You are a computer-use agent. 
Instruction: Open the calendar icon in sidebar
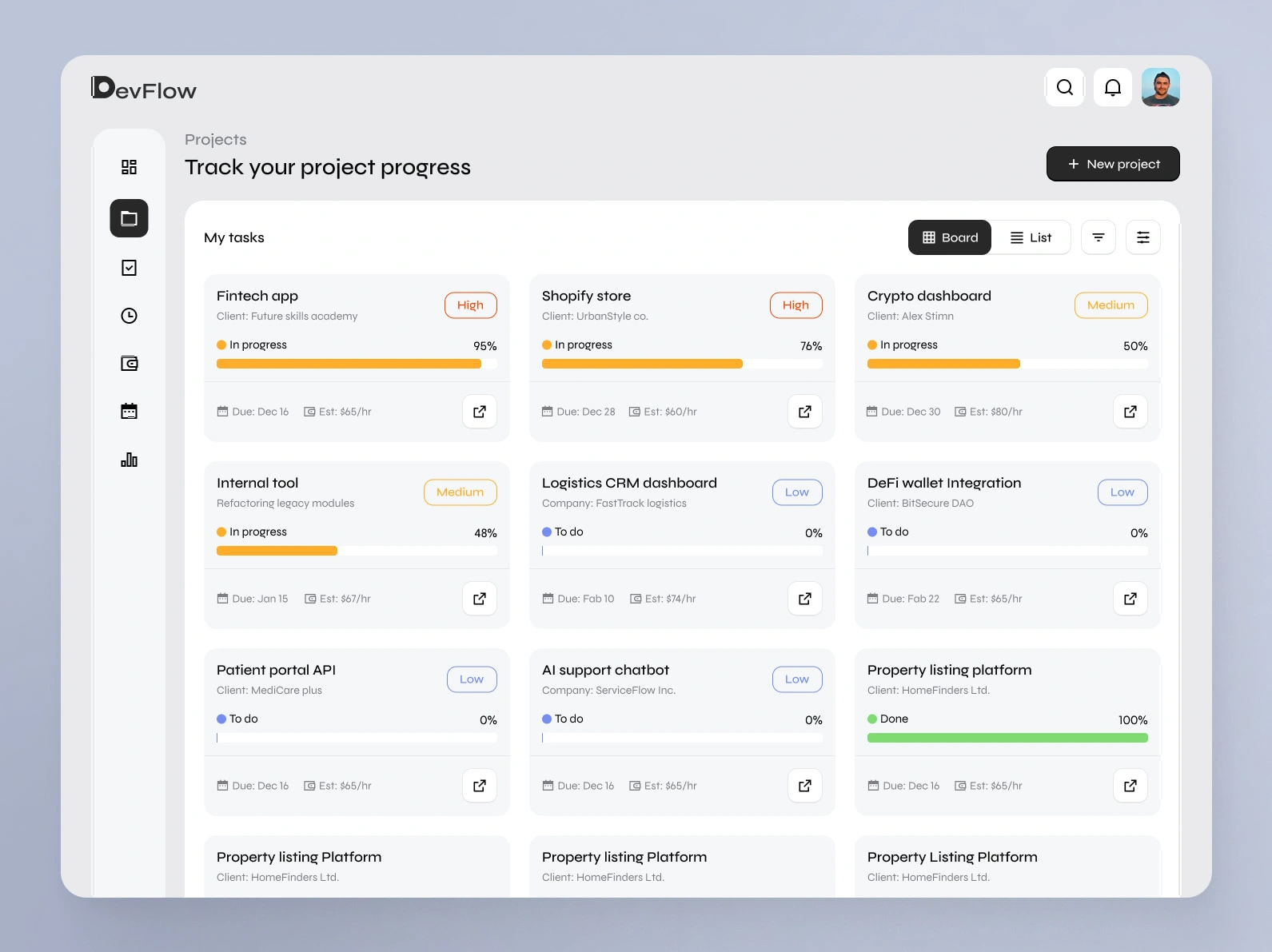click(129, 412)
